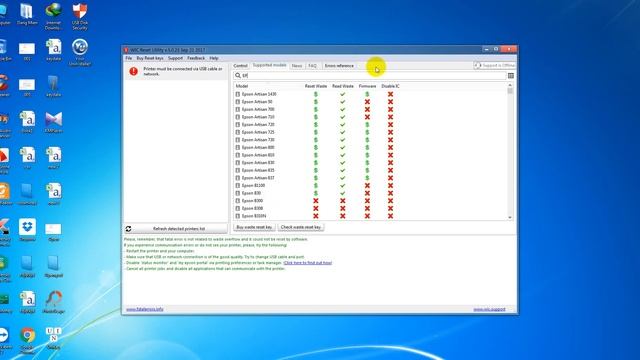Image resolution: width=640 pixels, height=360 pixels.
Task: Click Reset Waste dollar icon for Artisan 1430
Action: click(316, 94)
